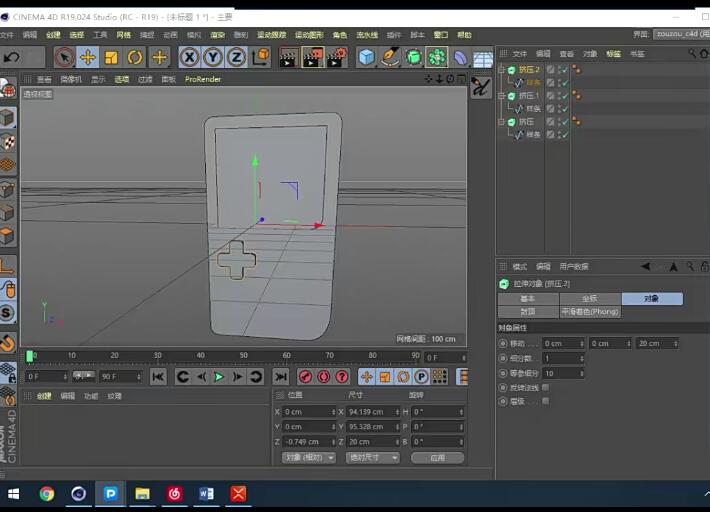Enable the 层级 checkbox

[x=545, y=401]
